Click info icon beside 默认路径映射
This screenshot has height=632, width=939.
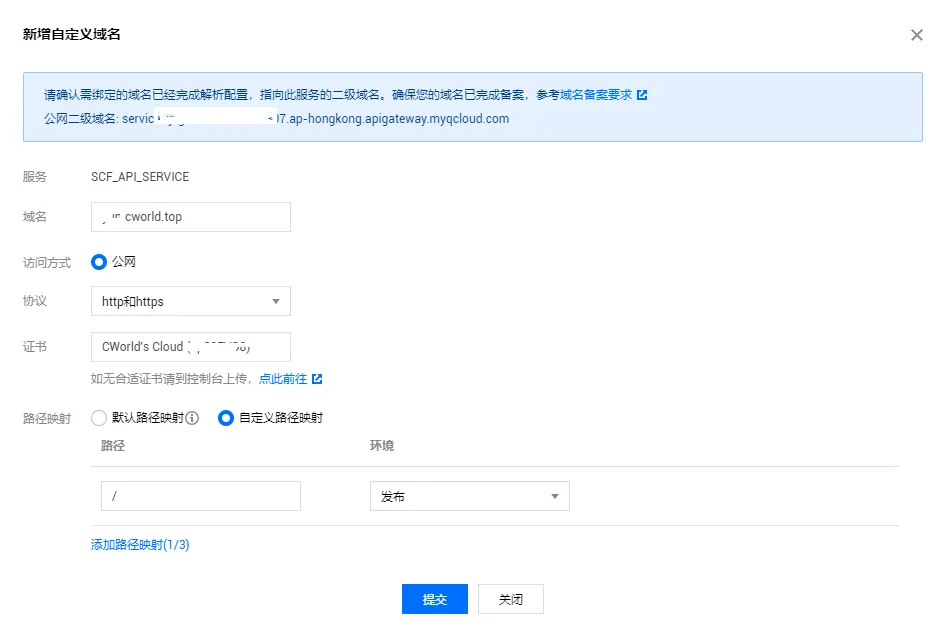tap(193, 418)
